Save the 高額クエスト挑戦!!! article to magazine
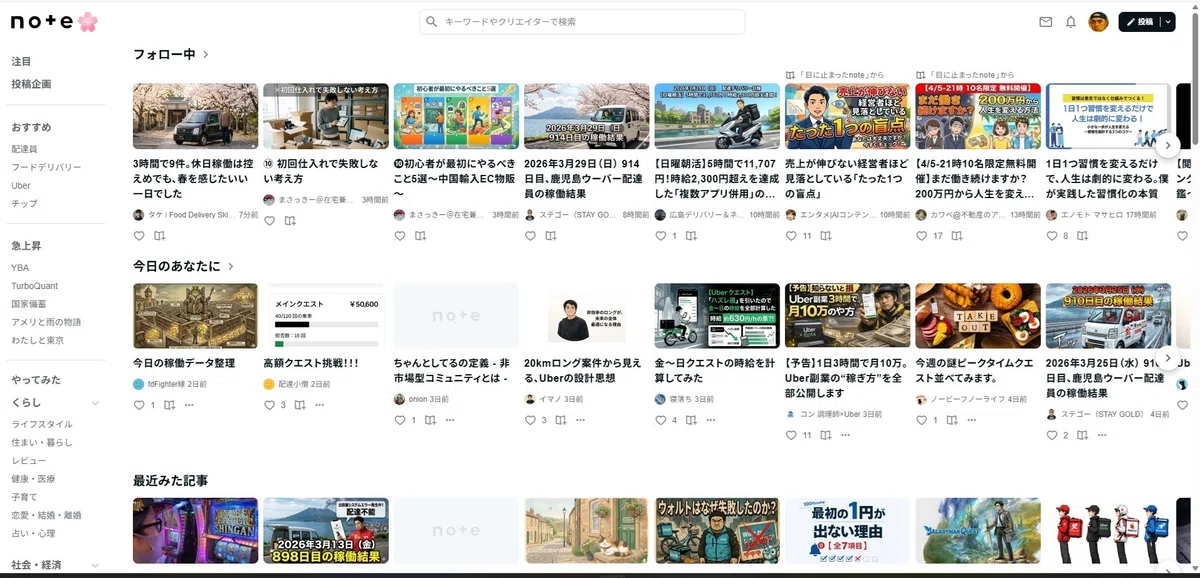 pyautogui.click(x=299, y=405)
